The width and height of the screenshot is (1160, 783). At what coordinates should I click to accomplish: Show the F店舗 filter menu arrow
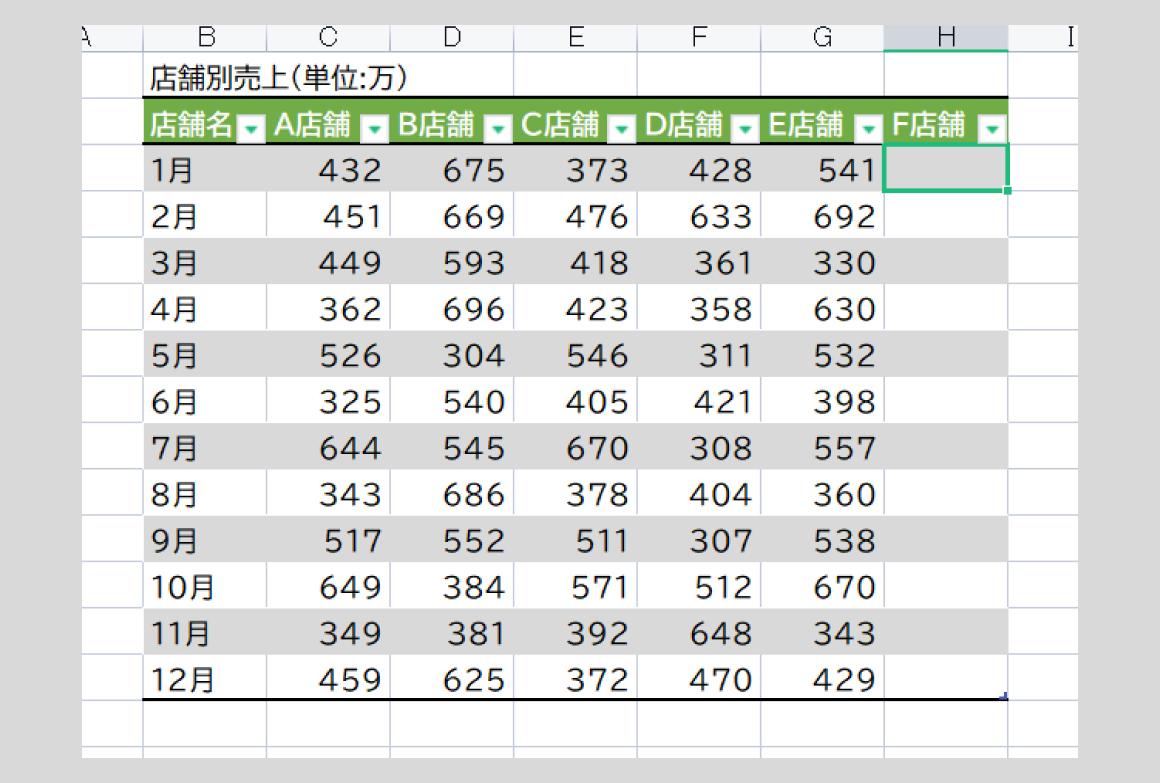click(992, 129)
